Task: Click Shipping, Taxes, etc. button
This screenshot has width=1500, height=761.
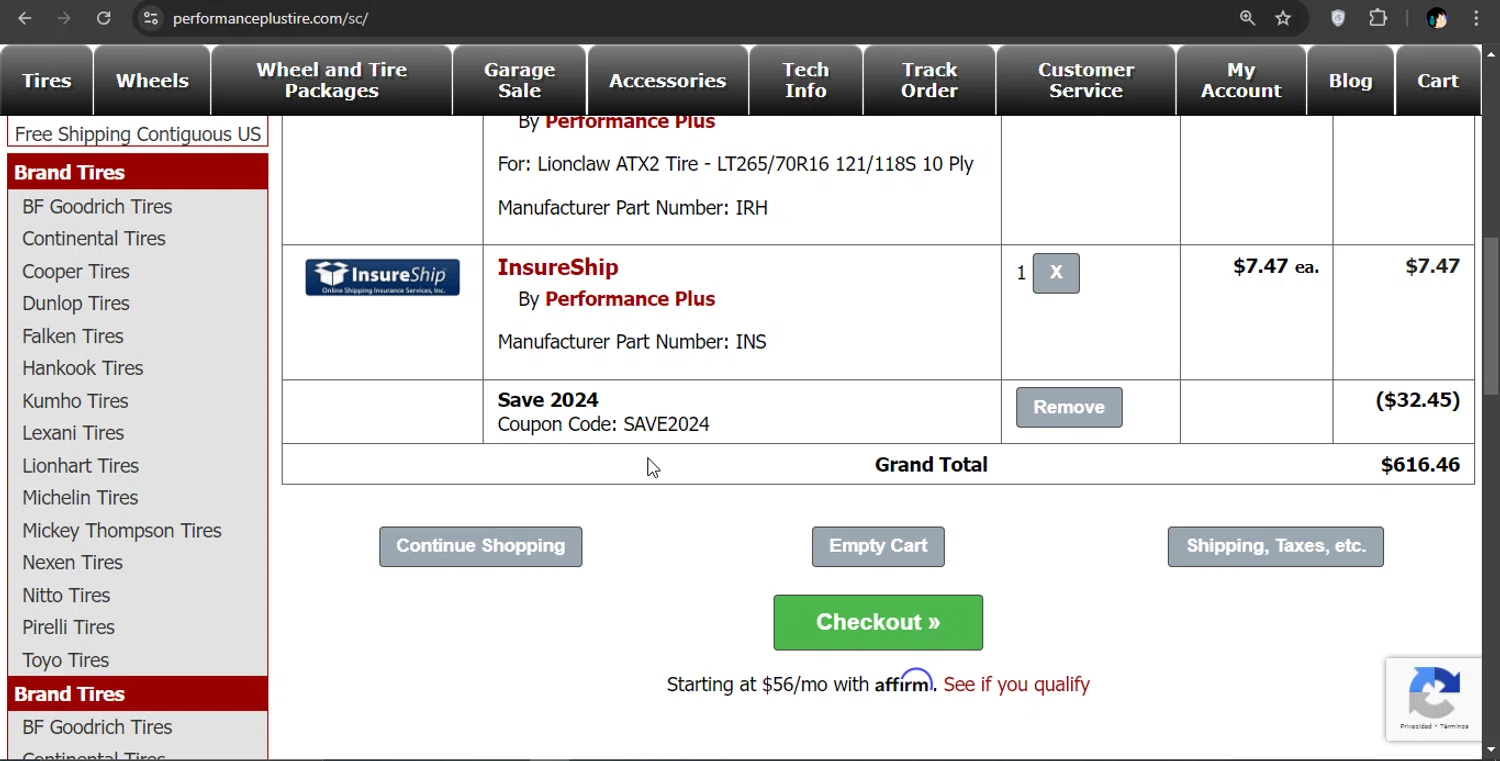Action: point(1276,546)
